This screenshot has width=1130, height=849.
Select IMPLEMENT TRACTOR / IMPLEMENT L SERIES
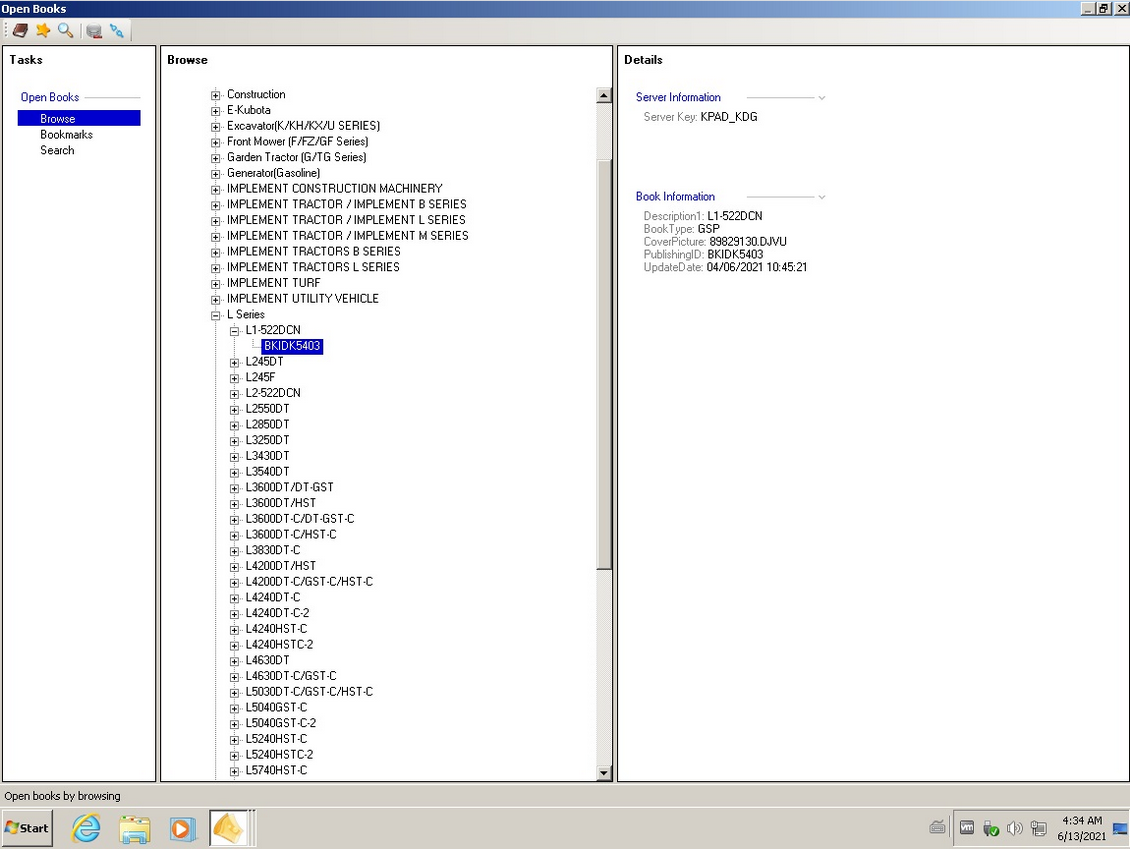[x=346, y=220]
